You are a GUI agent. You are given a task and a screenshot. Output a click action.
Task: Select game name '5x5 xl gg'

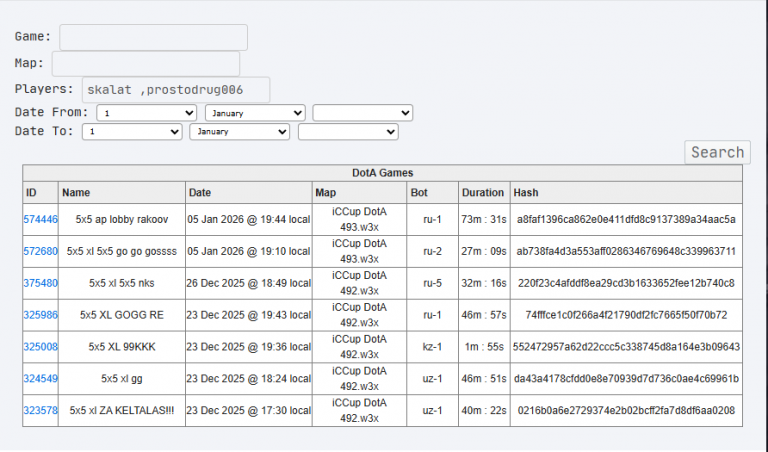pos(122,379)
